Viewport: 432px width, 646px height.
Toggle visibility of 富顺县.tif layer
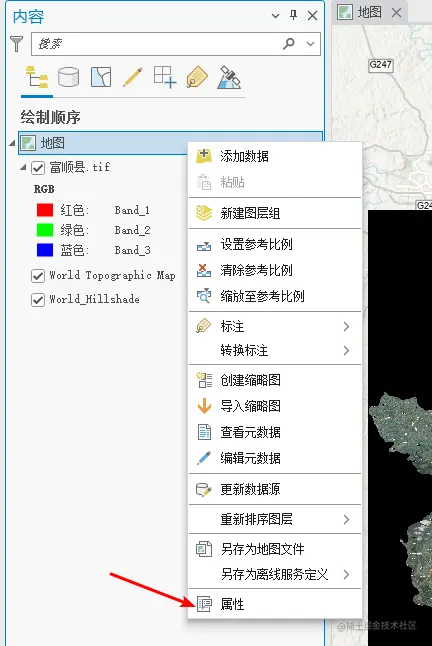38,168
